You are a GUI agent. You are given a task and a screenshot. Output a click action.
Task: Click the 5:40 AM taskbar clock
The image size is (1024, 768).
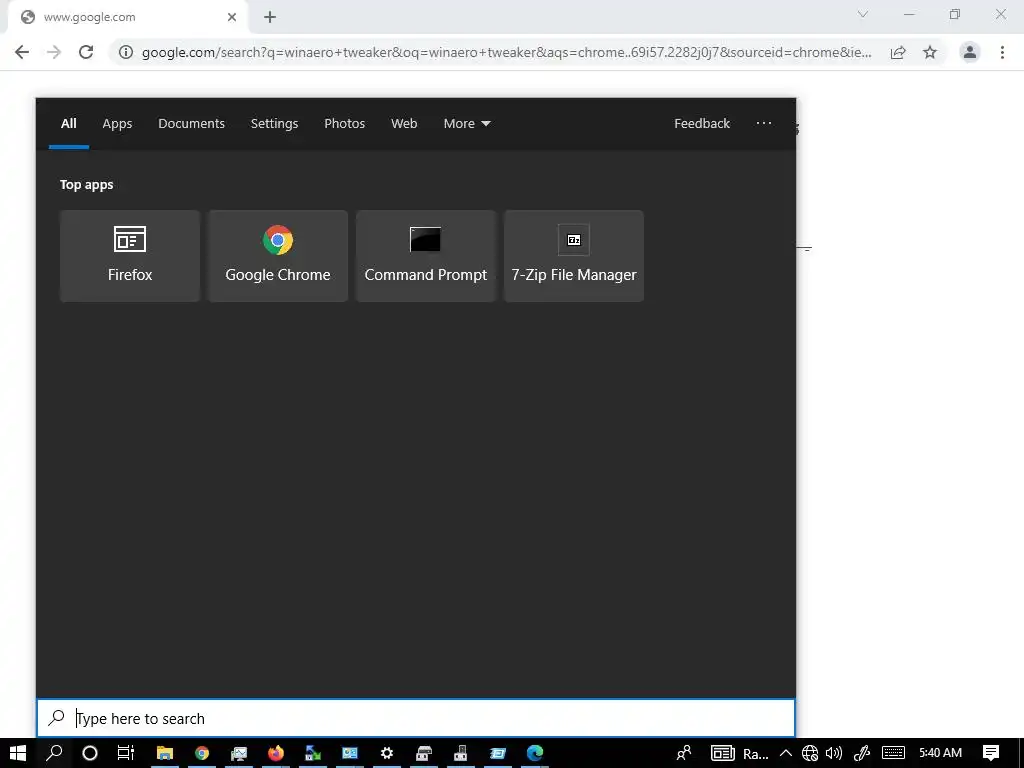click(x=940, y=753)
